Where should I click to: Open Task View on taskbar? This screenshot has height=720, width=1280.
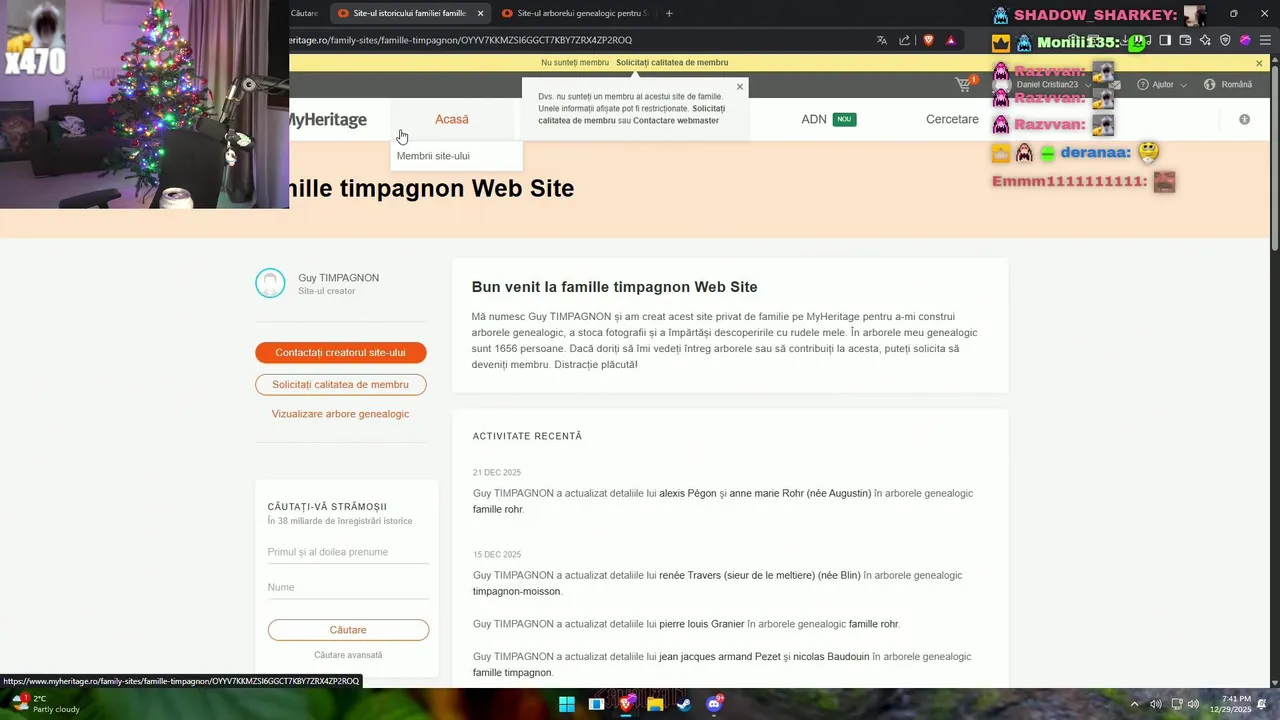pyautogui.click(x=596, y=704)
